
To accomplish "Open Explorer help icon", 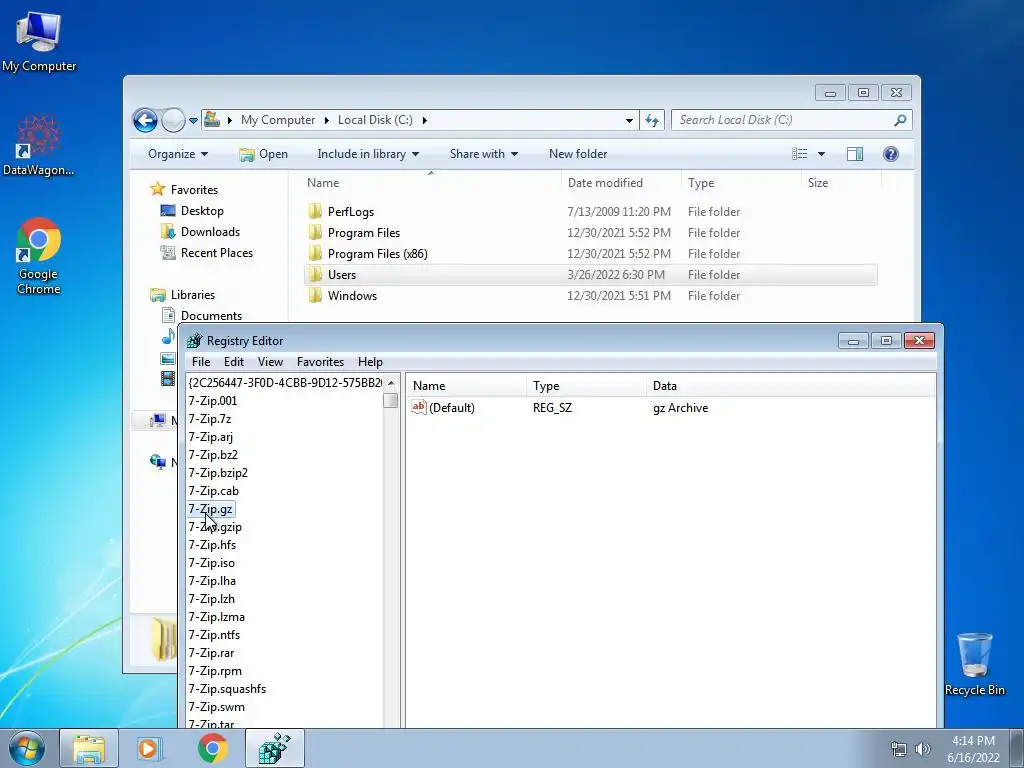I will click(x=891, y=154).
